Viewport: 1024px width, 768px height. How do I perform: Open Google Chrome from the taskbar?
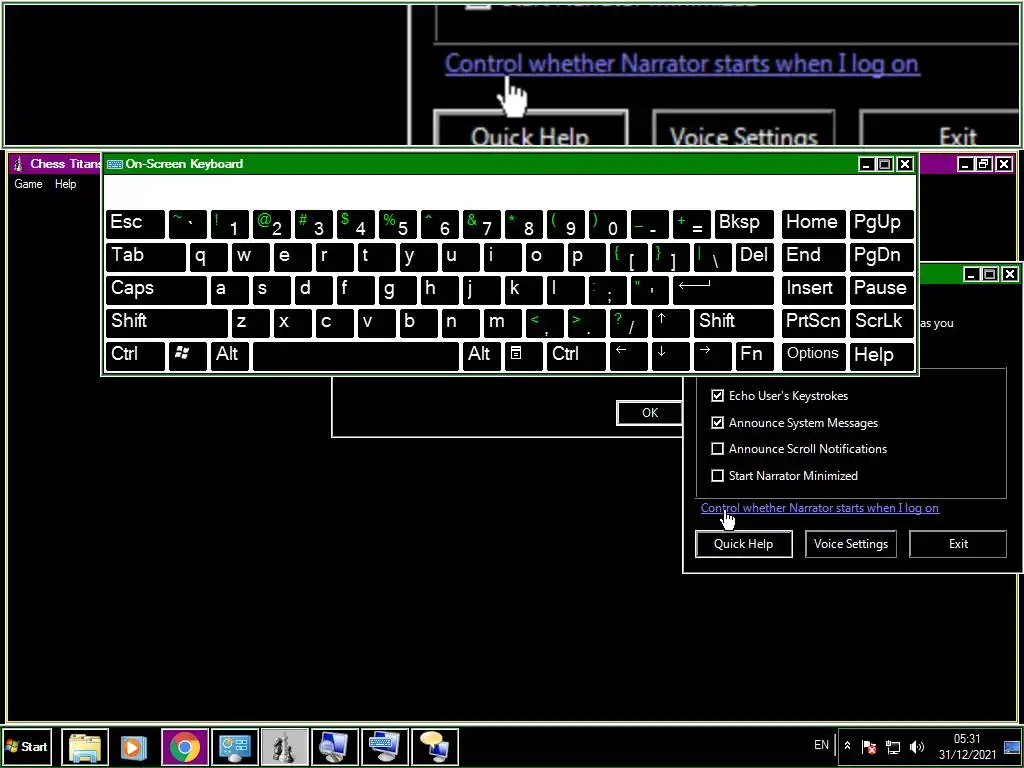tap(185, 746)
